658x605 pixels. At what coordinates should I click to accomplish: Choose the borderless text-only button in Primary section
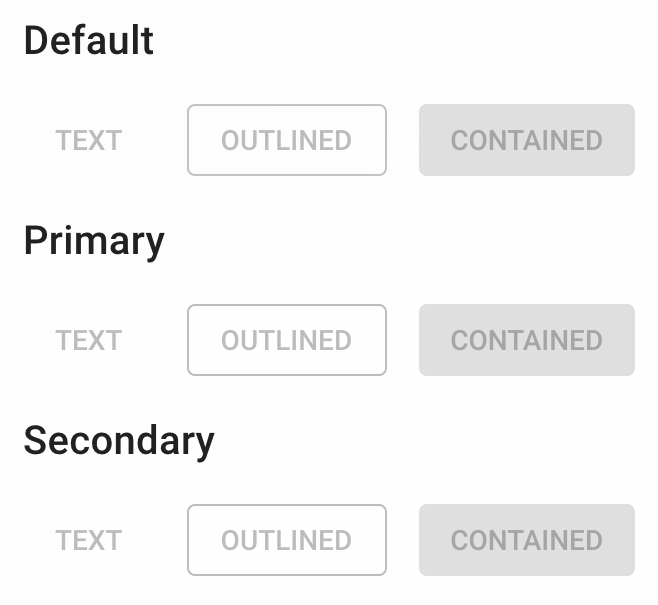(88, 340)
